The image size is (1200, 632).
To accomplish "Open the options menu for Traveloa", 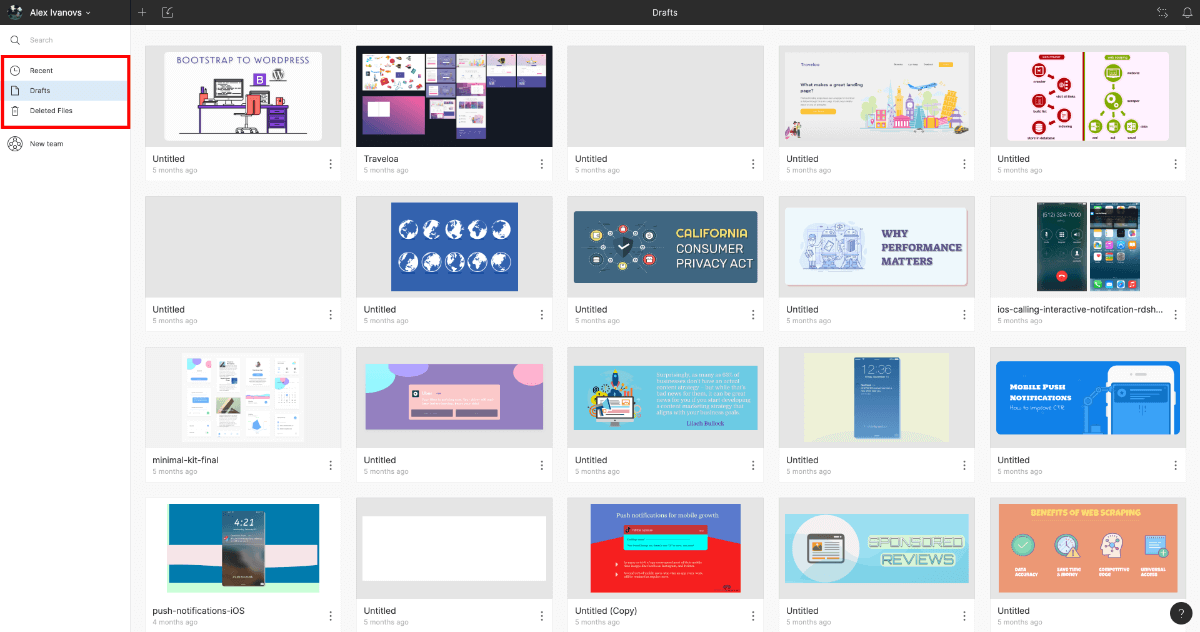I will (x=542, y=164).
